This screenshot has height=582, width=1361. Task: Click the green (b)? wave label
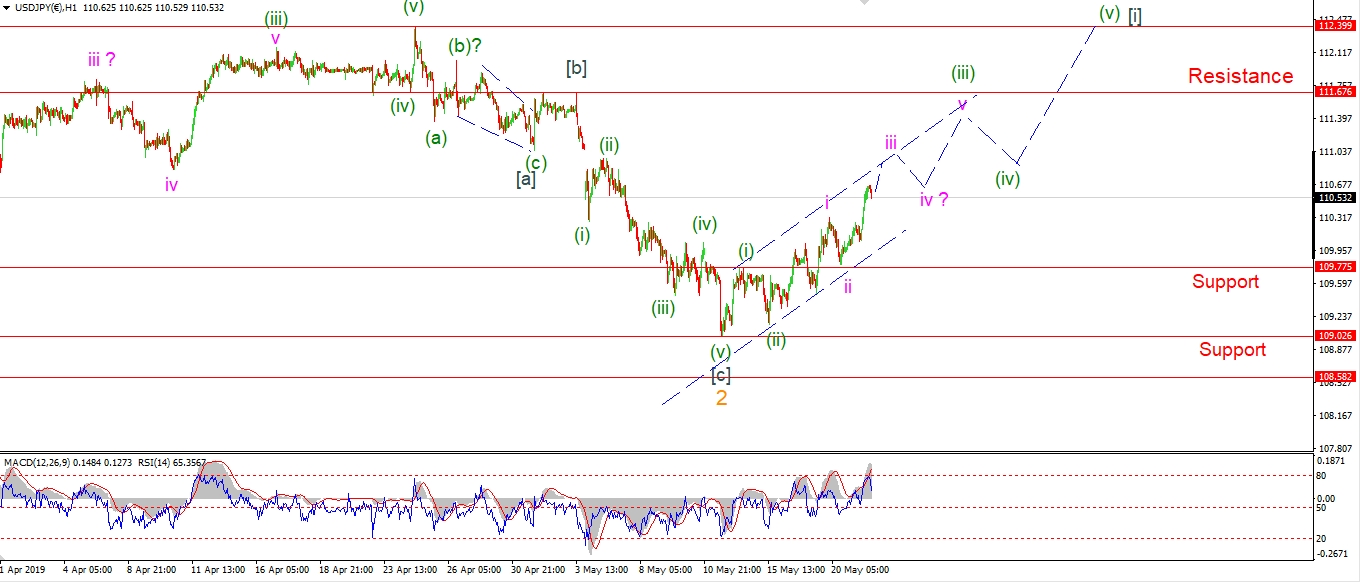465,46
